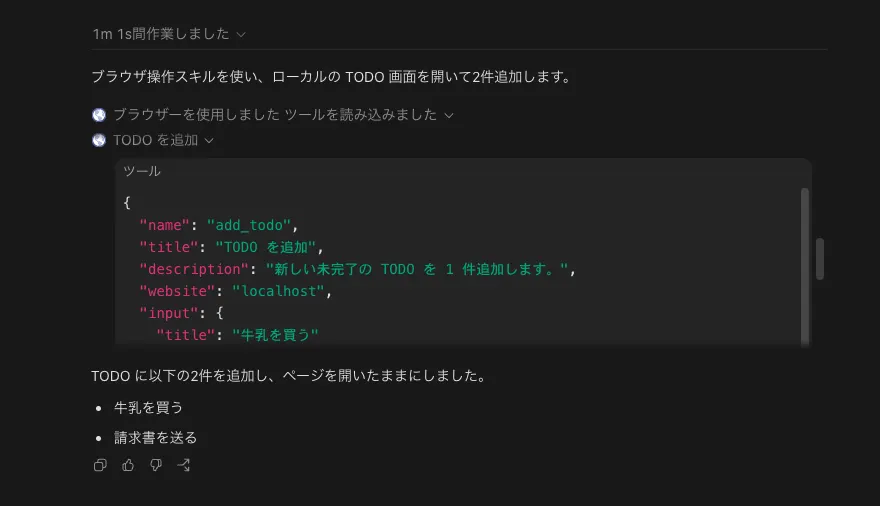Give the response a thumbs up
This screenshot has width=880, height=506.
pos(128,465)
